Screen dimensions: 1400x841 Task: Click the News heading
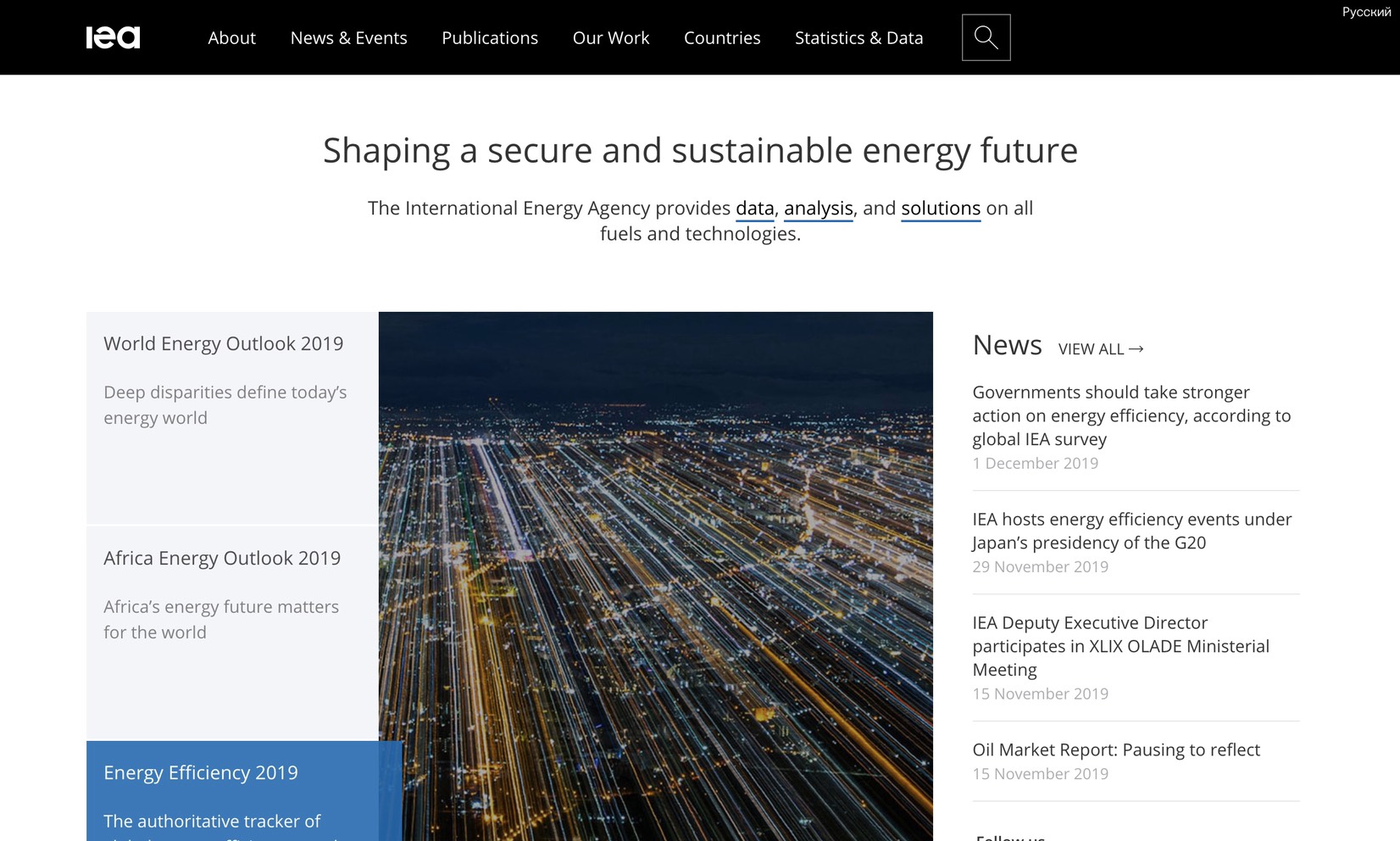1007,345
